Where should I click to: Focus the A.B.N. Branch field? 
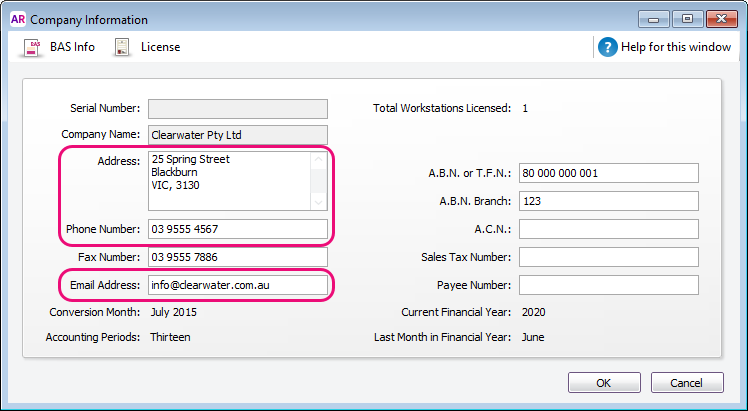pyautogui.click(x=609, y=201)
